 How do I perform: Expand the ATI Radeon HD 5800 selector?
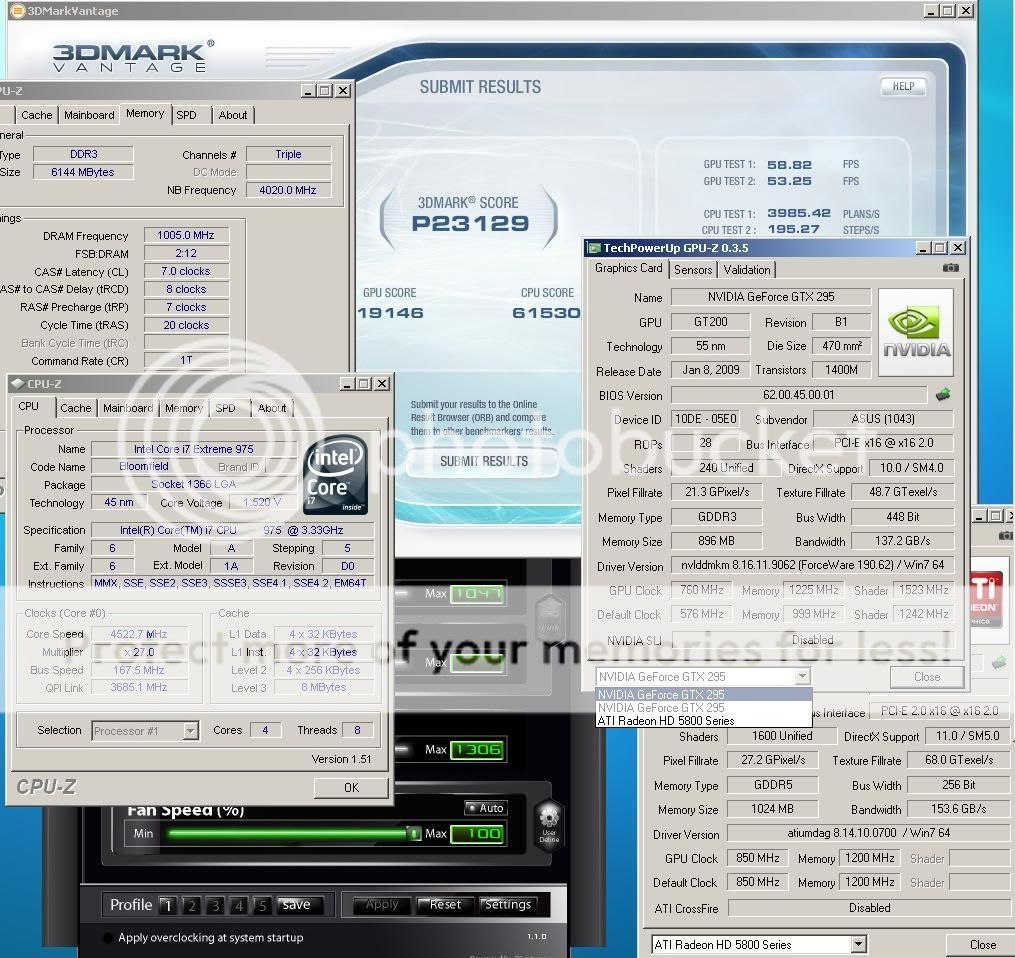point(858,944)
